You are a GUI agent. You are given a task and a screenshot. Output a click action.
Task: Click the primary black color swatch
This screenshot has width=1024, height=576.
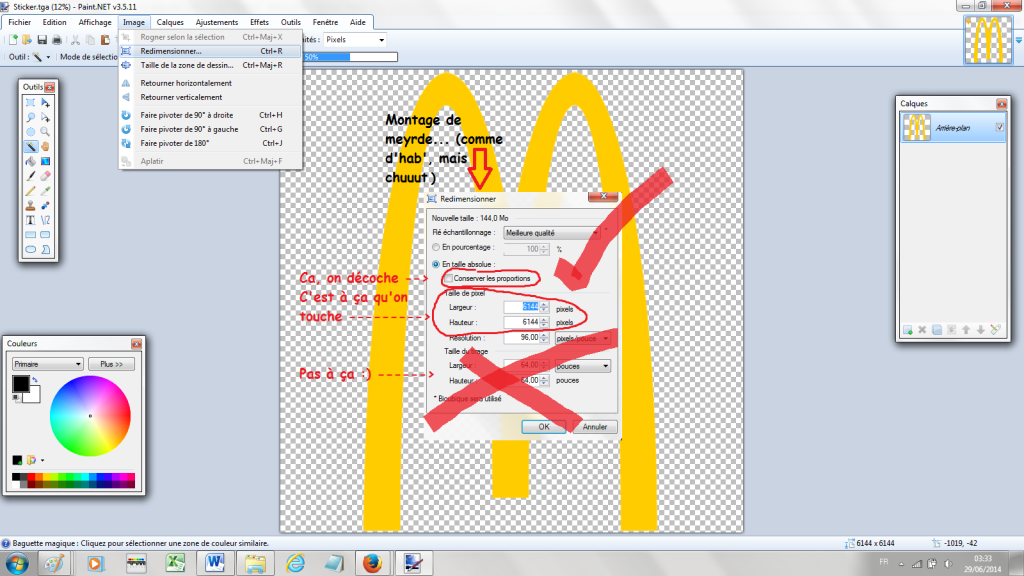pos(20,384)
